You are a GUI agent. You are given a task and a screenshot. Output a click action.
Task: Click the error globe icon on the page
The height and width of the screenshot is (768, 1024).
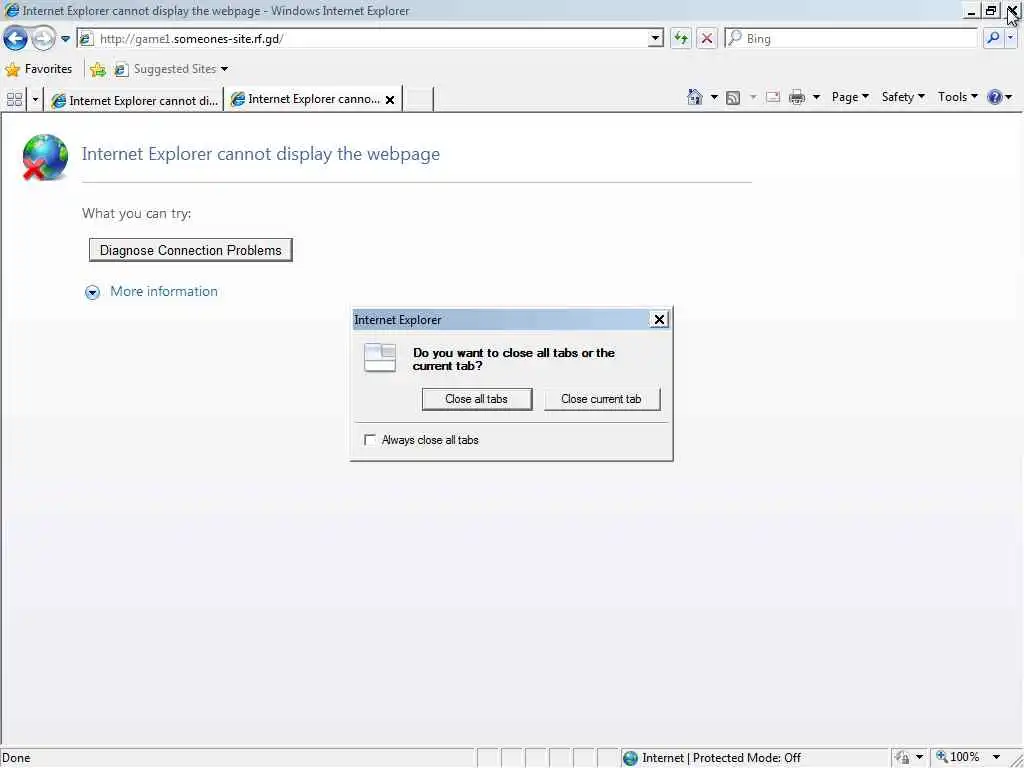click(x=45, y=157)
